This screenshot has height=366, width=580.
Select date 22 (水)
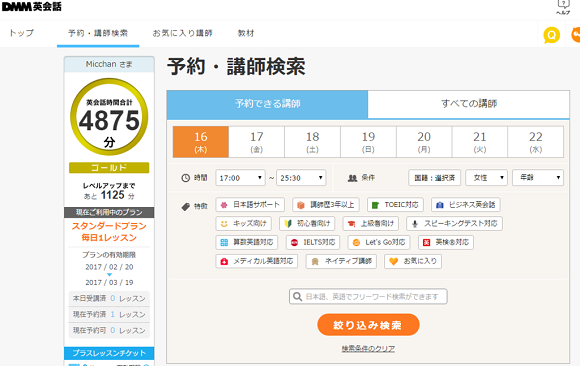coord(536,142)
